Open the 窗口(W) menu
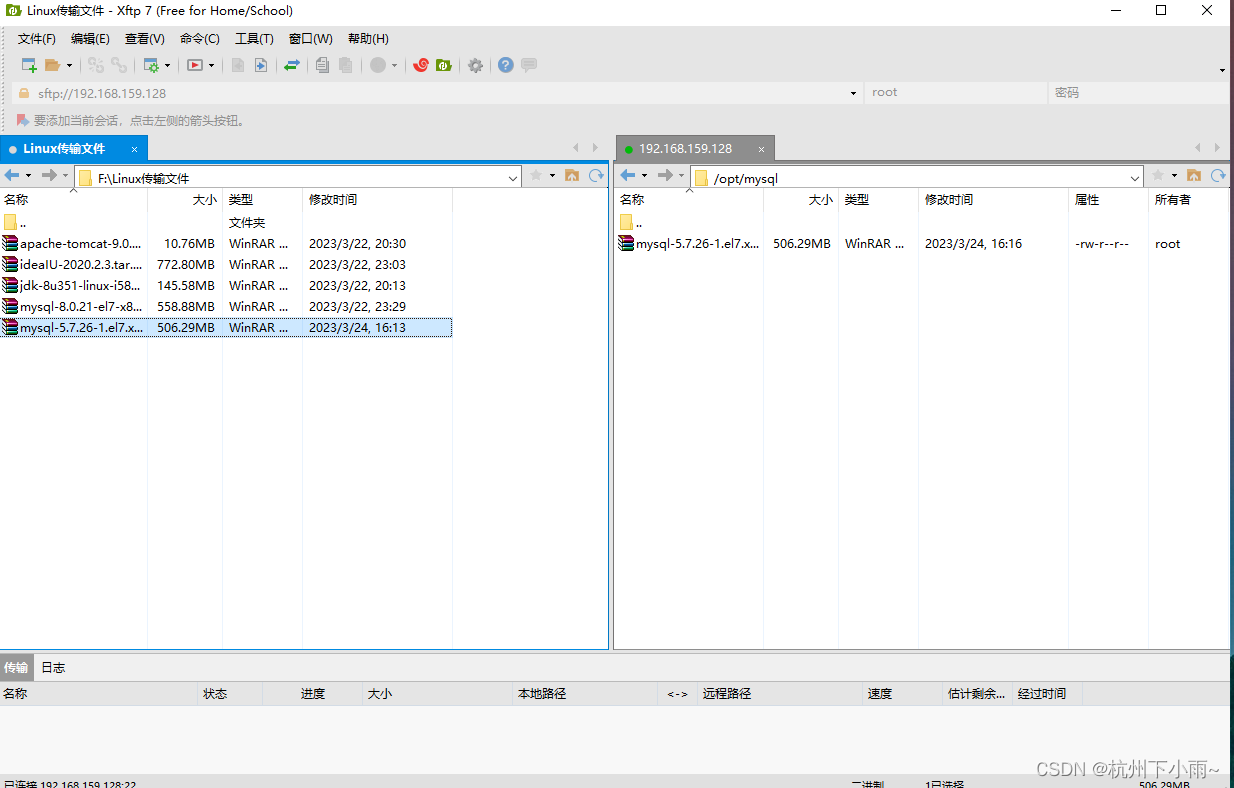 click(x=311, y=39)
